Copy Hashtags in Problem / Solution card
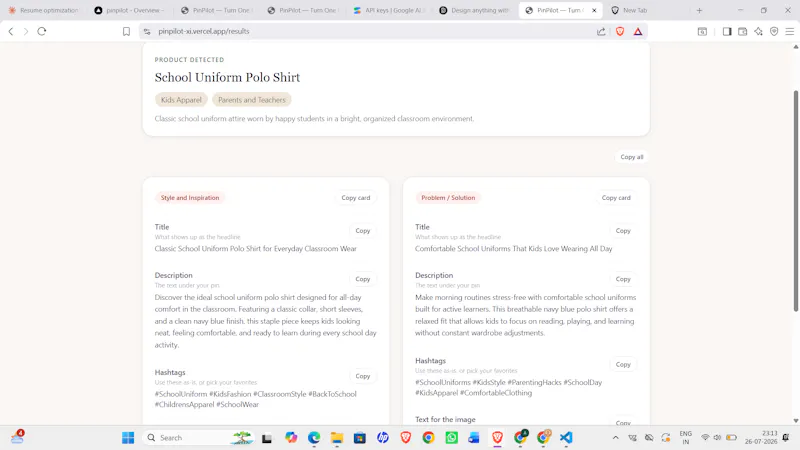 coord(623,364)
